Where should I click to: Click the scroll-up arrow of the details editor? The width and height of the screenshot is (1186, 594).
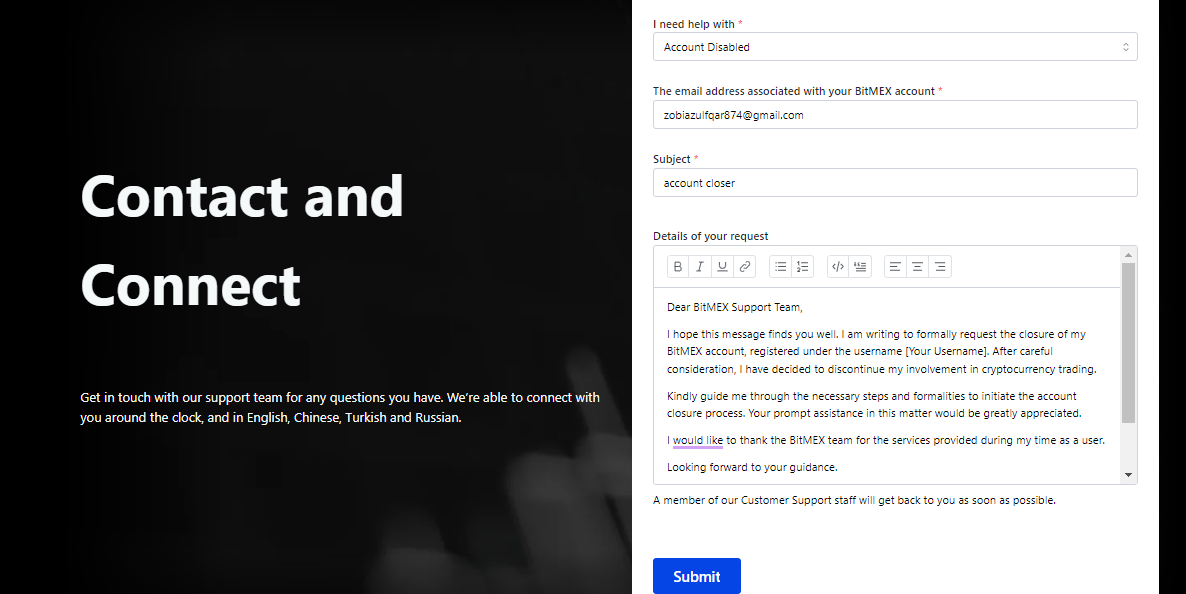[1129, 254]
